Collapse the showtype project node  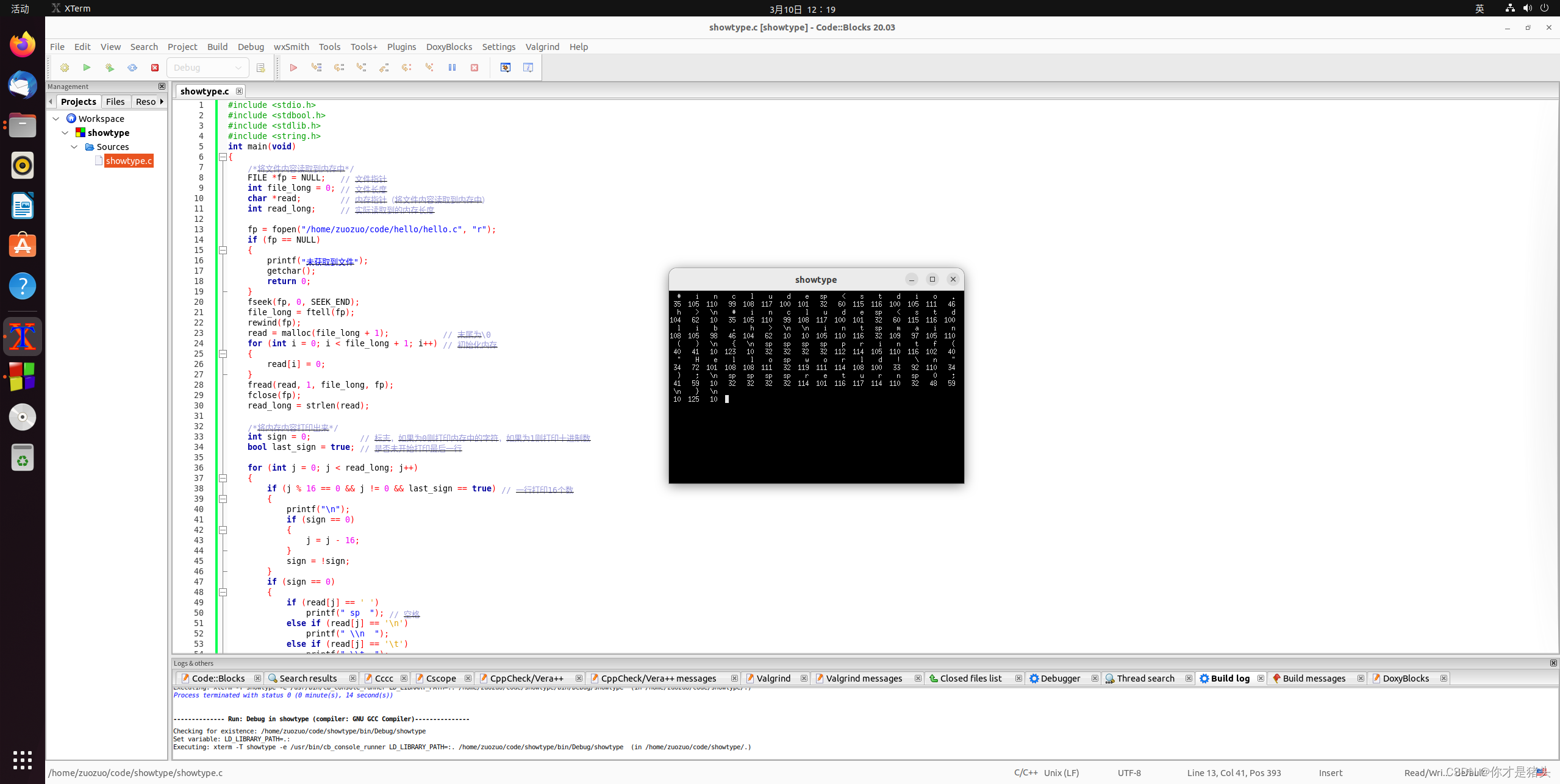click(65, 132)
